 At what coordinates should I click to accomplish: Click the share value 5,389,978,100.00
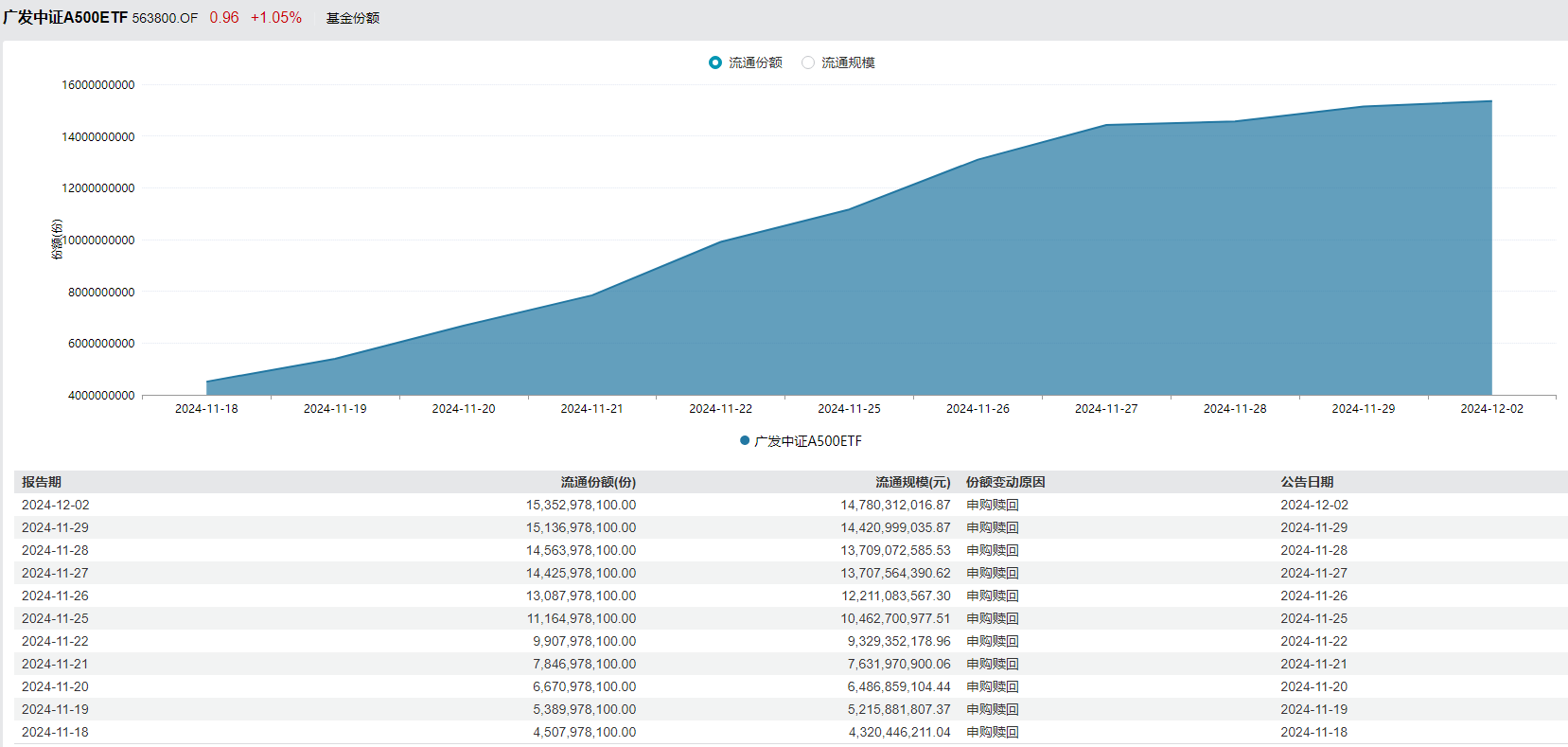point(585,709)
